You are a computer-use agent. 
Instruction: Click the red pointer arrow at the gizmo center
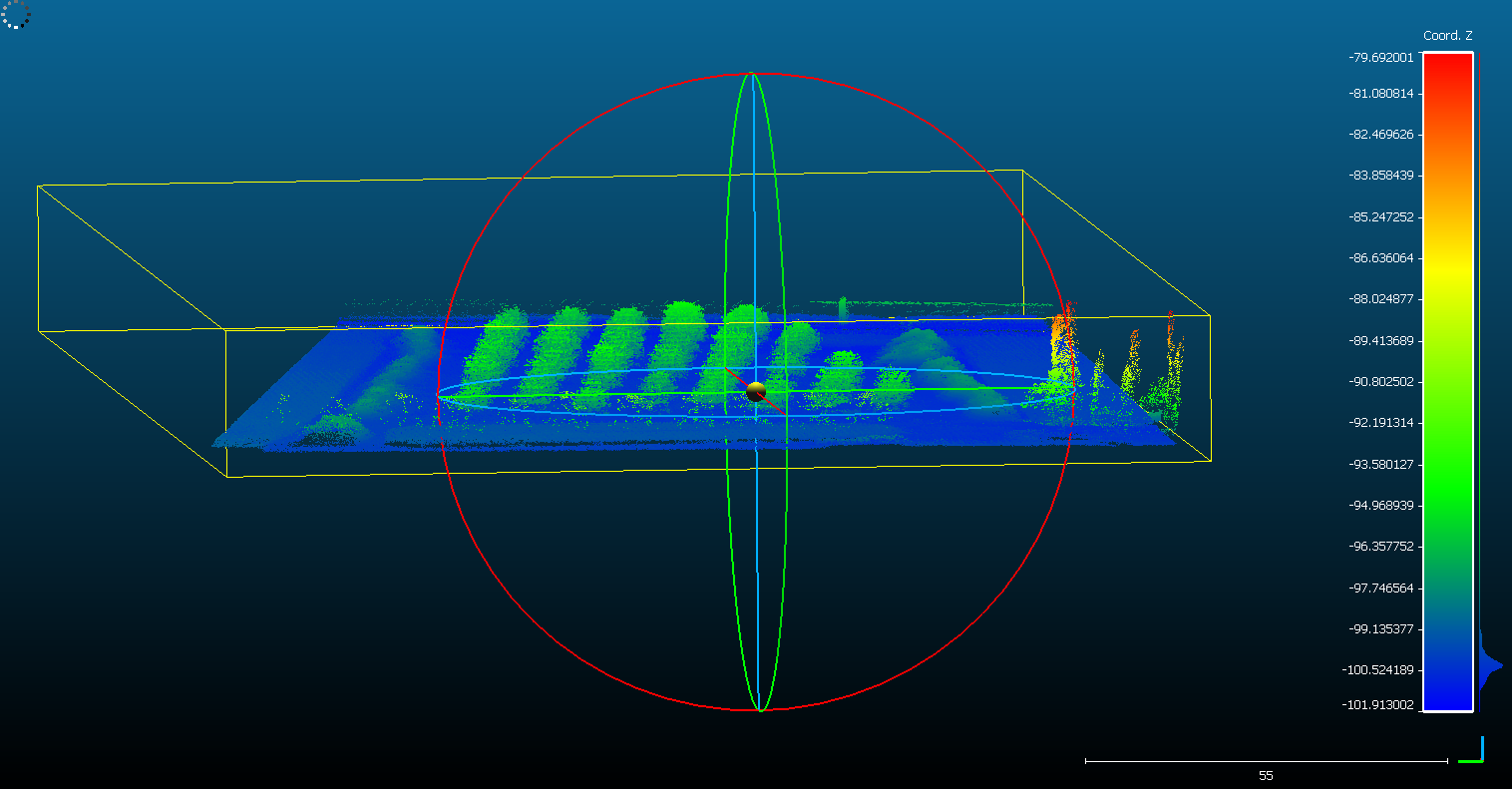click(773, 406)
